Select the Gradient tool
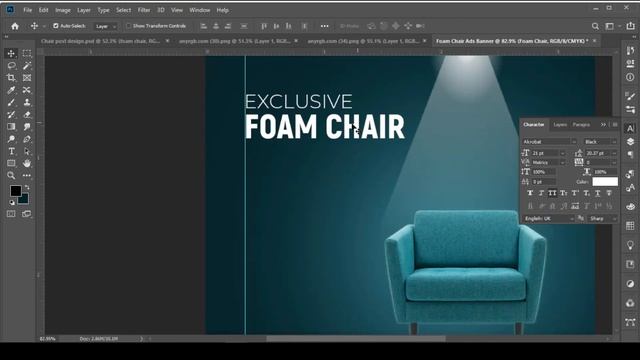The image size is (640, 360). [11, 127]
